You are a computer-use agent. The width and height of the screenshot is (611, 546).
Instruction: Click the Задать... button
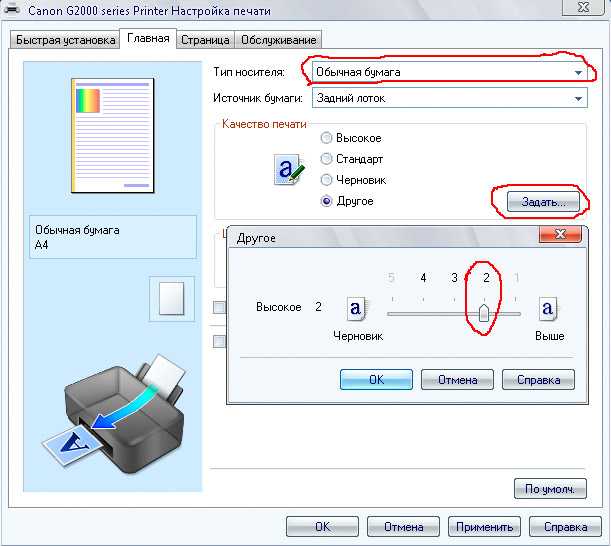[543, 202]
